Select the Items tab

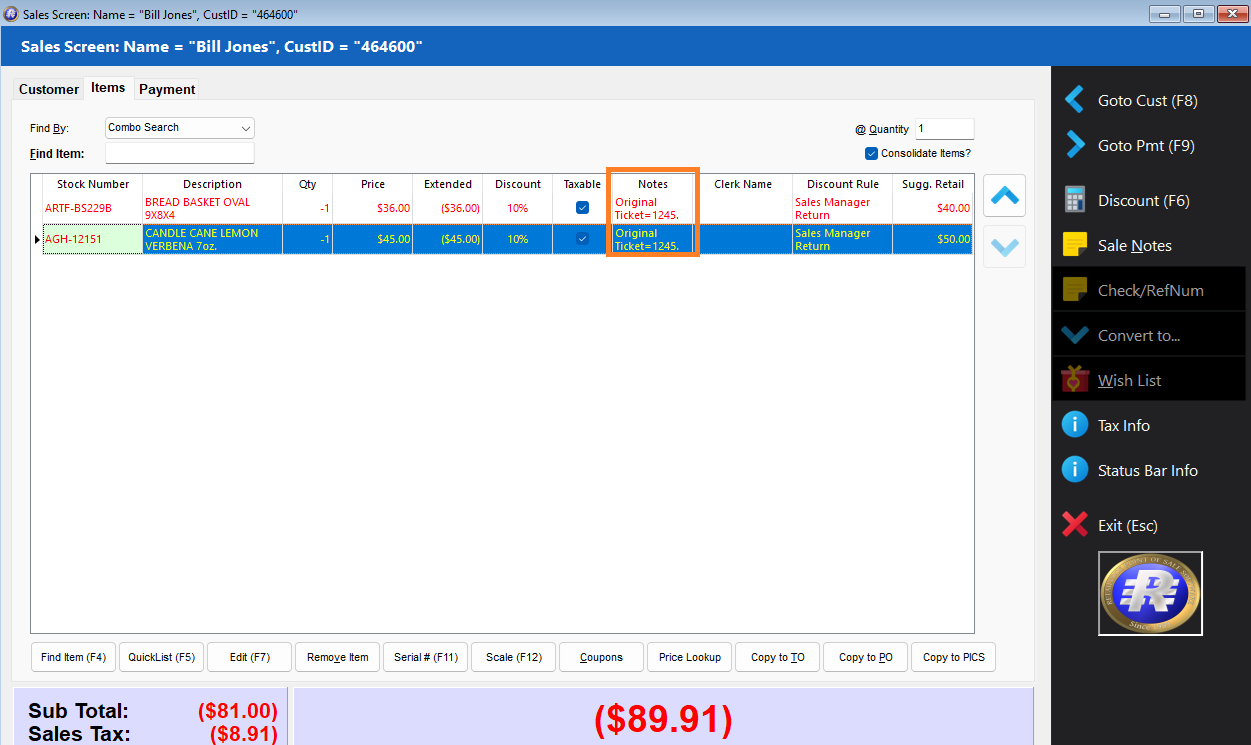tap(108, 88)
